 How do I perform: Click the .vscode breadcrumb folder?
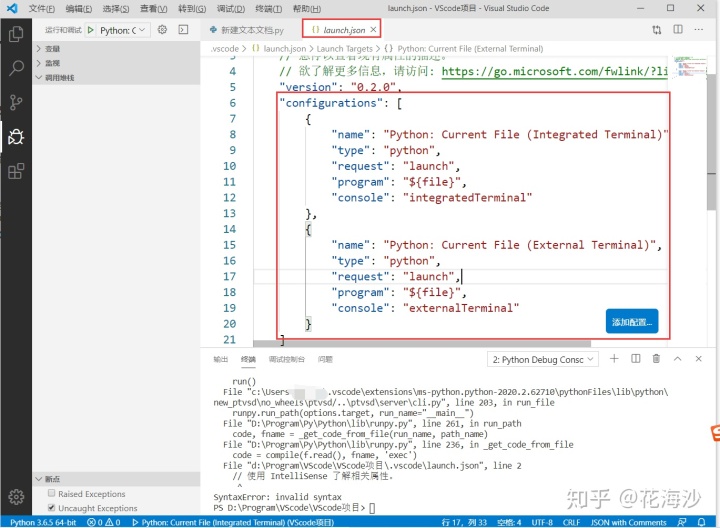pos(225,49)
